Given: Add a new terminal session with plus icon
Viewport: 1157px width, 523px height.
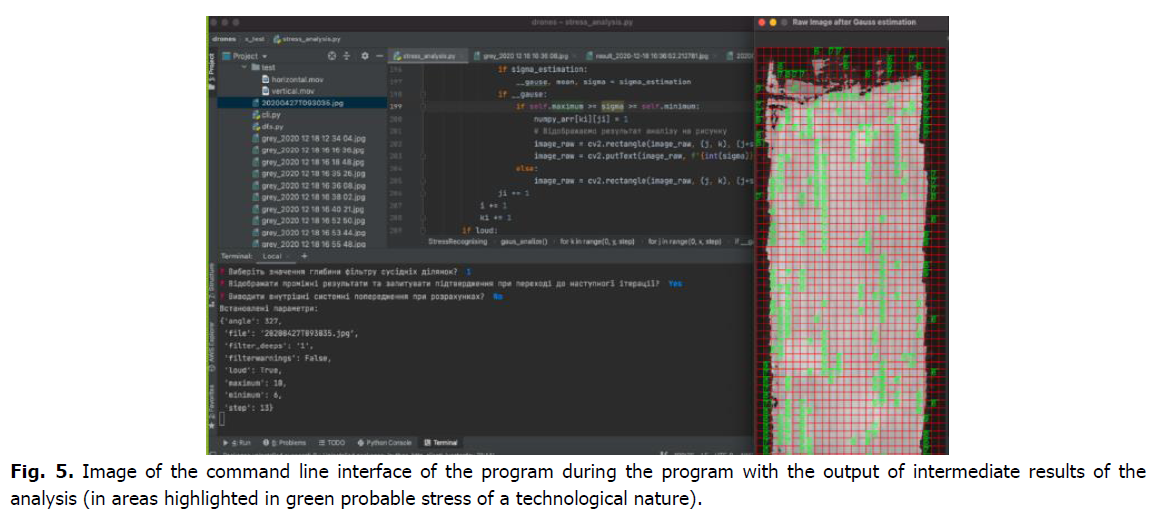Looking at the screenshot, I should point(303,256).
